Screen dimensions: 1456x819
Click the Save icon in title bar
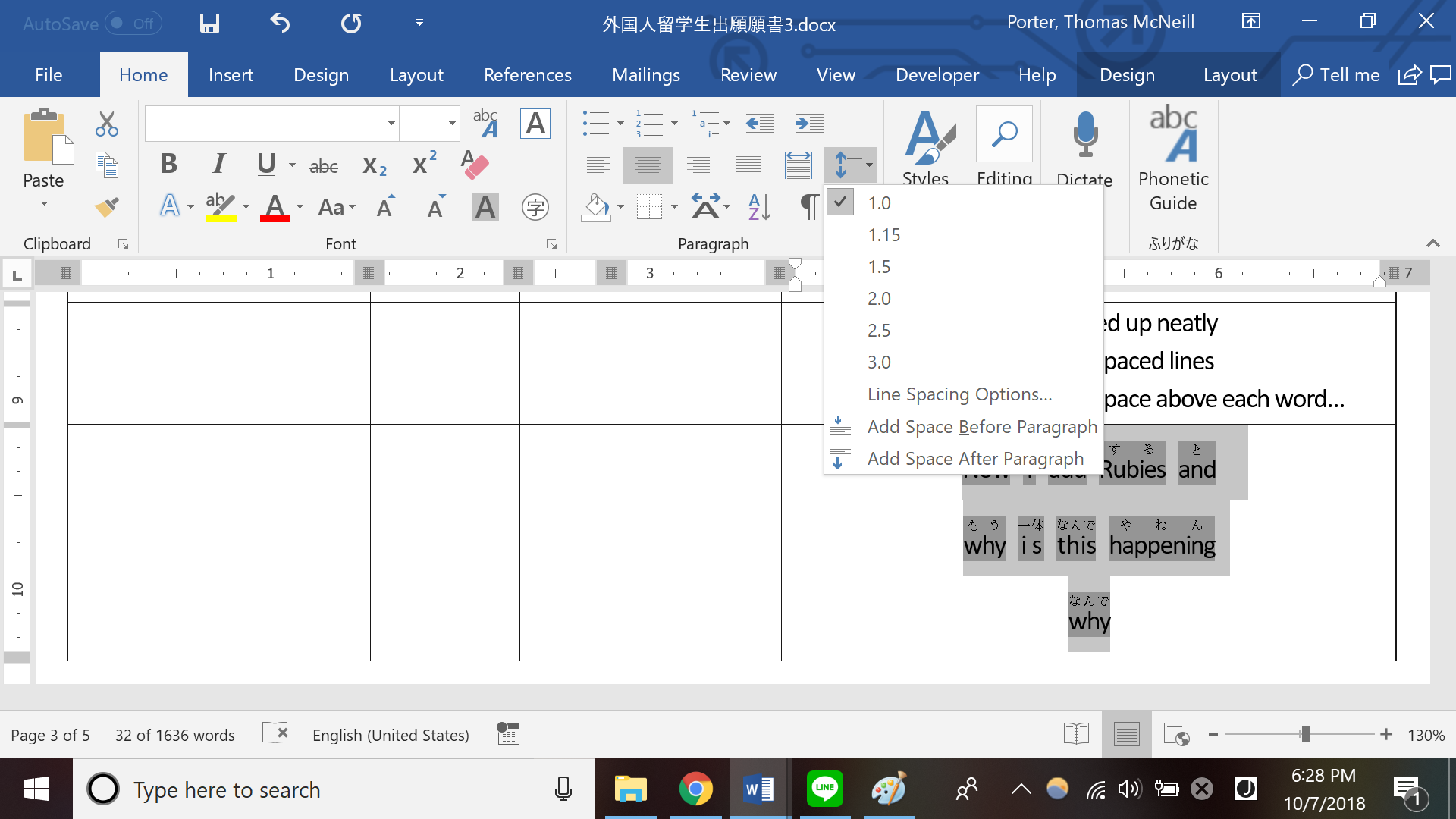pos(209,24)
